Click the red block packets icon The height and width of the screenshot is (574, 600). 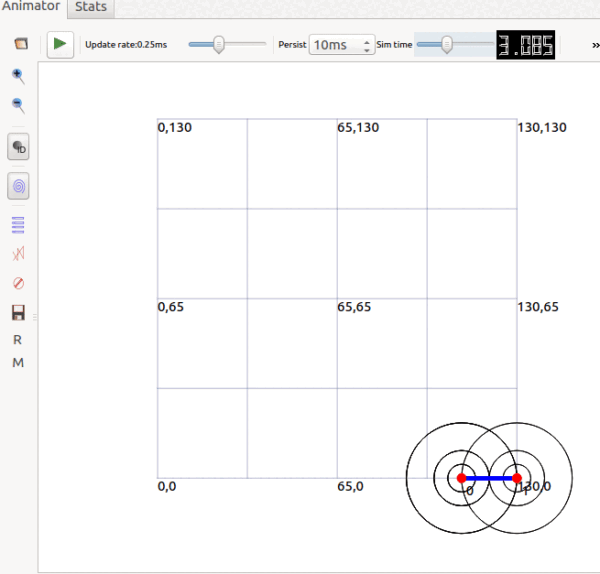(18, 284)
